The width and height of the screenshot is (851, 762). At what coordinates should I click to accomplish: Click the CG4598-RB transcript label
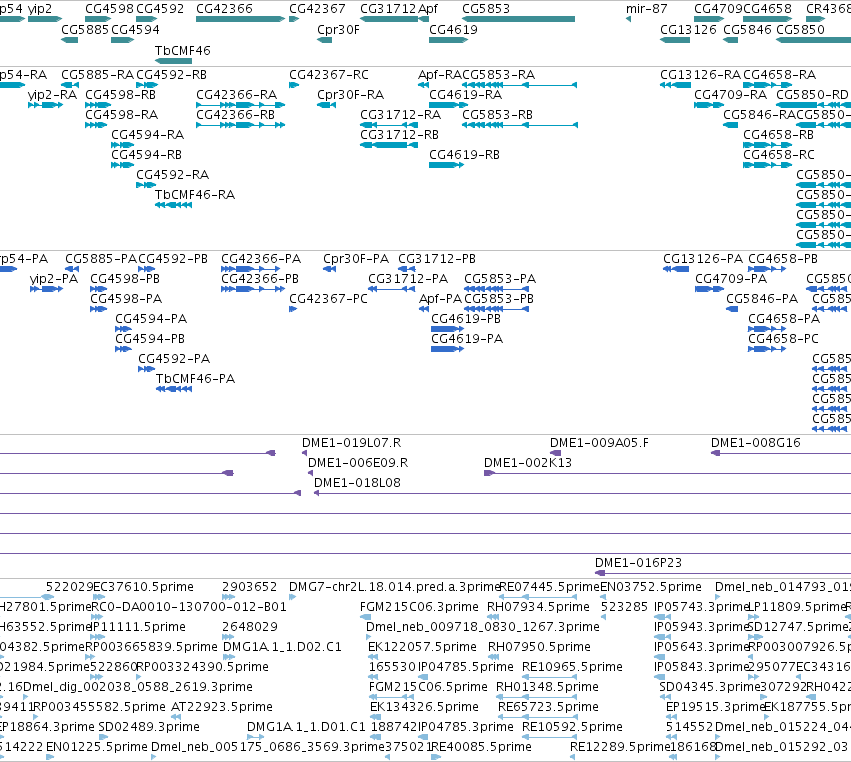(x=120, y=95)
